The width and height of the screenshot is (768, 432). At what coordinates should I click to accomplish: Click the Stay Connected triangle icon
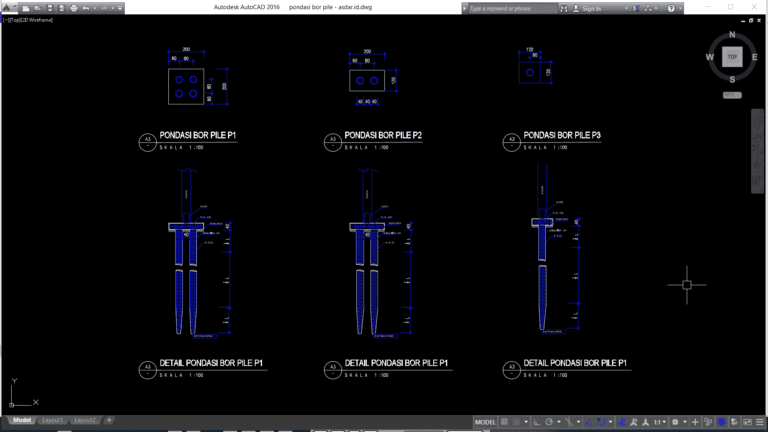tap(648, 8)
